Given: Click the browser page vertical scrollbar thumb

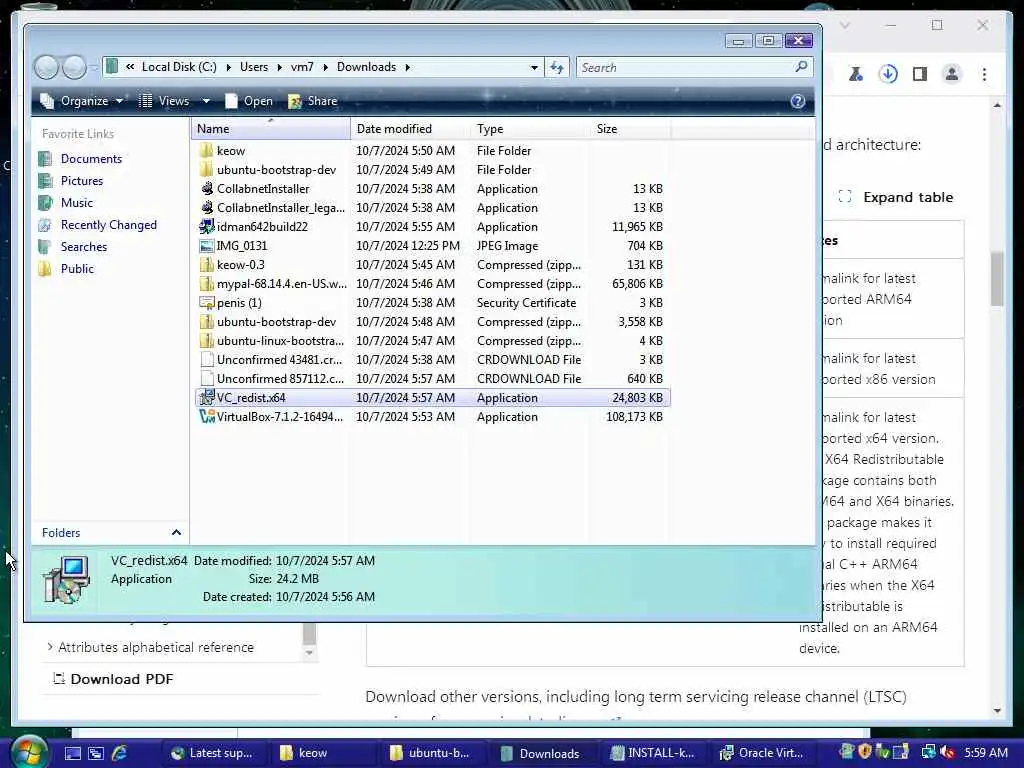Looking at the screenshot, I should tap(997, 279).
